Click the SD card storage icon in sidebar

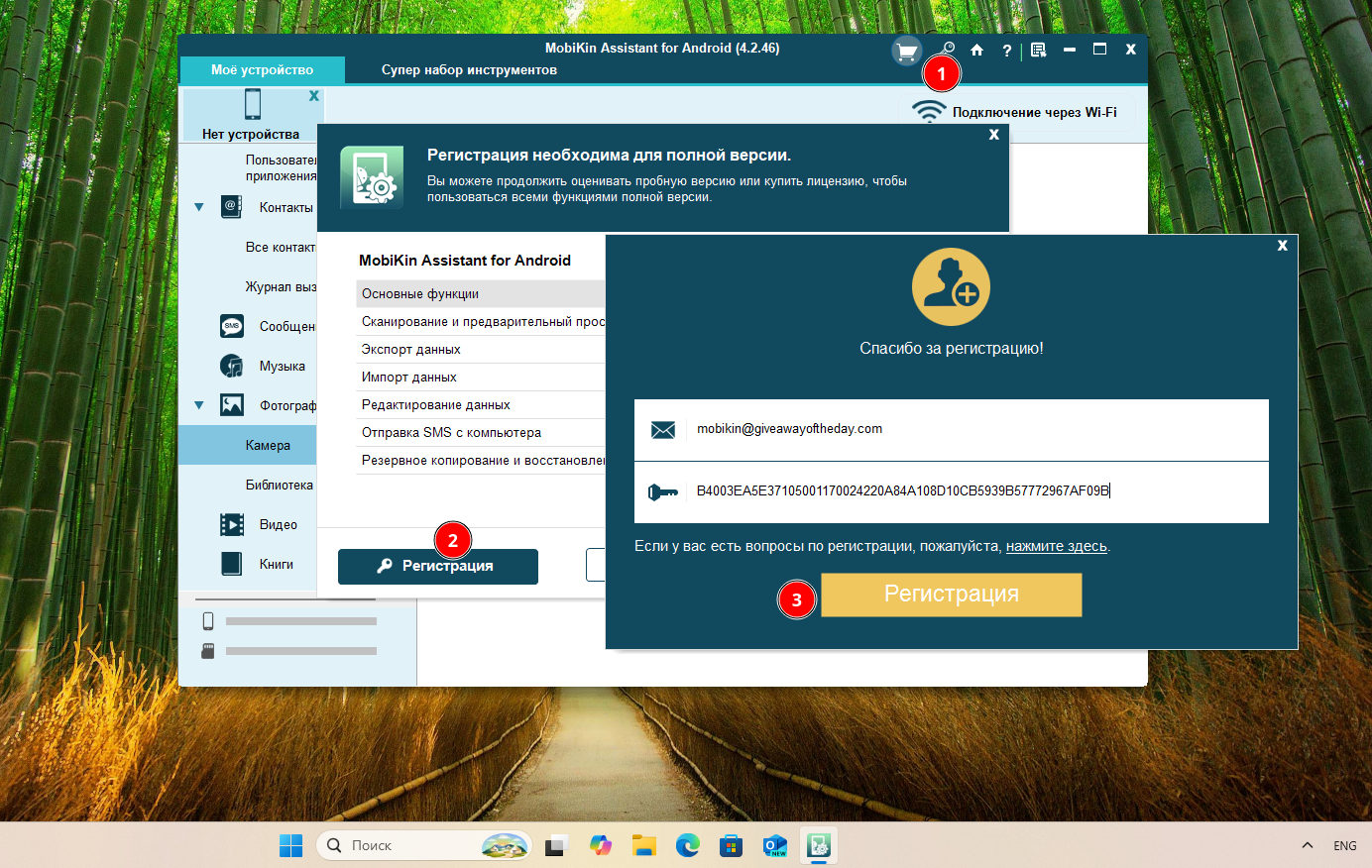pyautogui.click(x=208, y=651)
